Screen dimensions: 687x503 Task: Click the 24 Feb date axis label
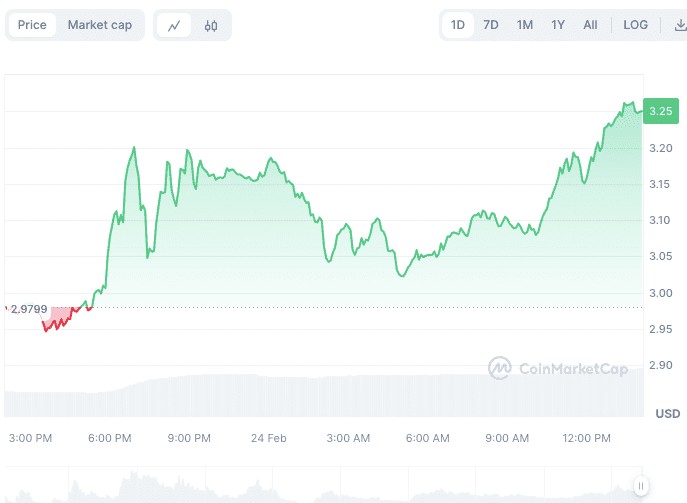269,438
